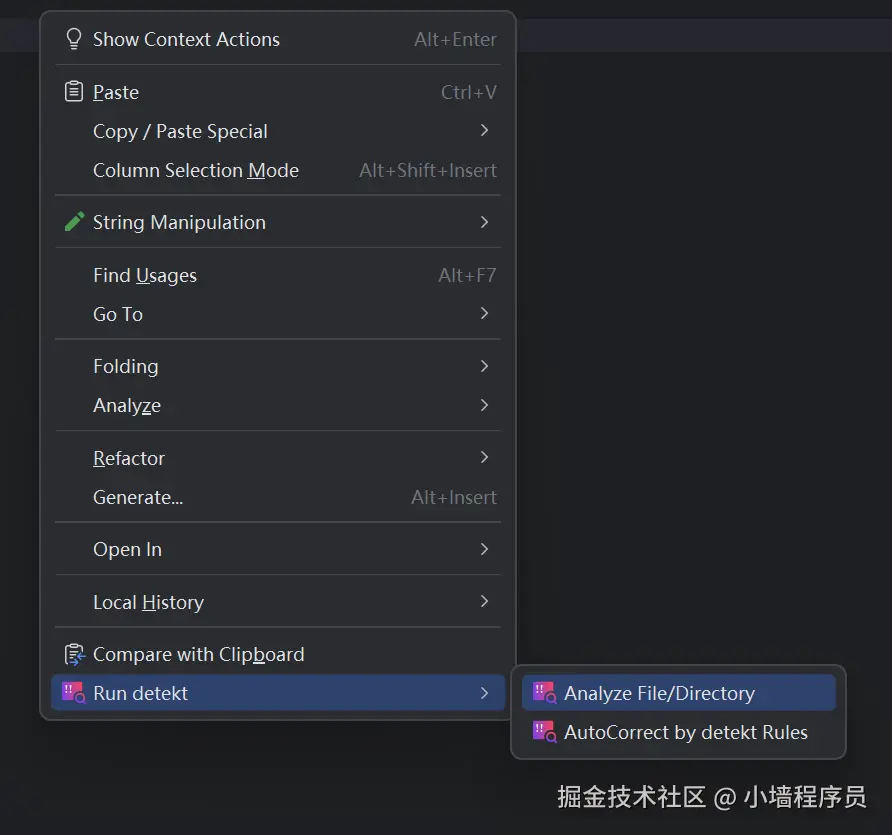Click the clipboard Paste icon

click(x=73, y=92)
